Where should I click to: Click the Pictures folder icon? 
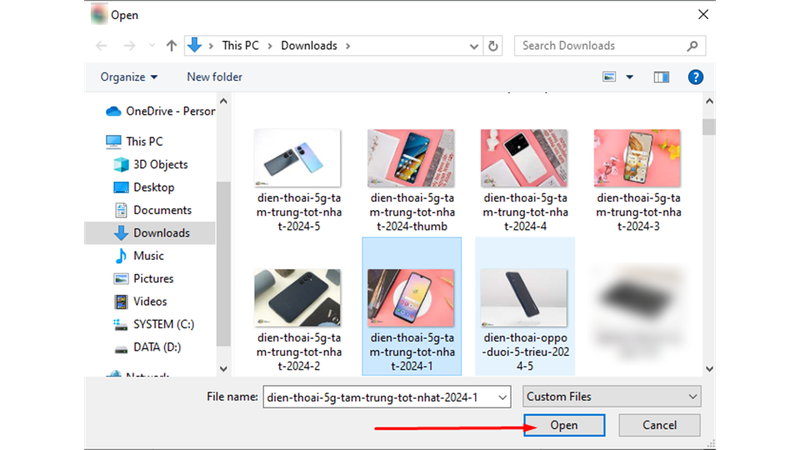tap(121, 279)
